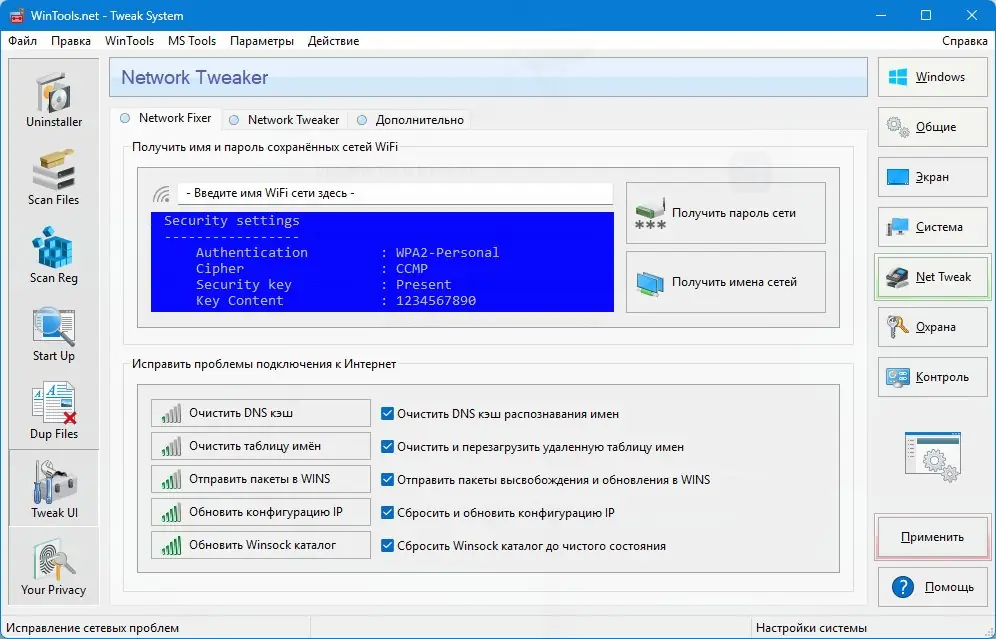This screenshot has height=639, width=996.
Task: Open the Your Privacy tool
Action: pyautogui.click(x=53, y=566)
